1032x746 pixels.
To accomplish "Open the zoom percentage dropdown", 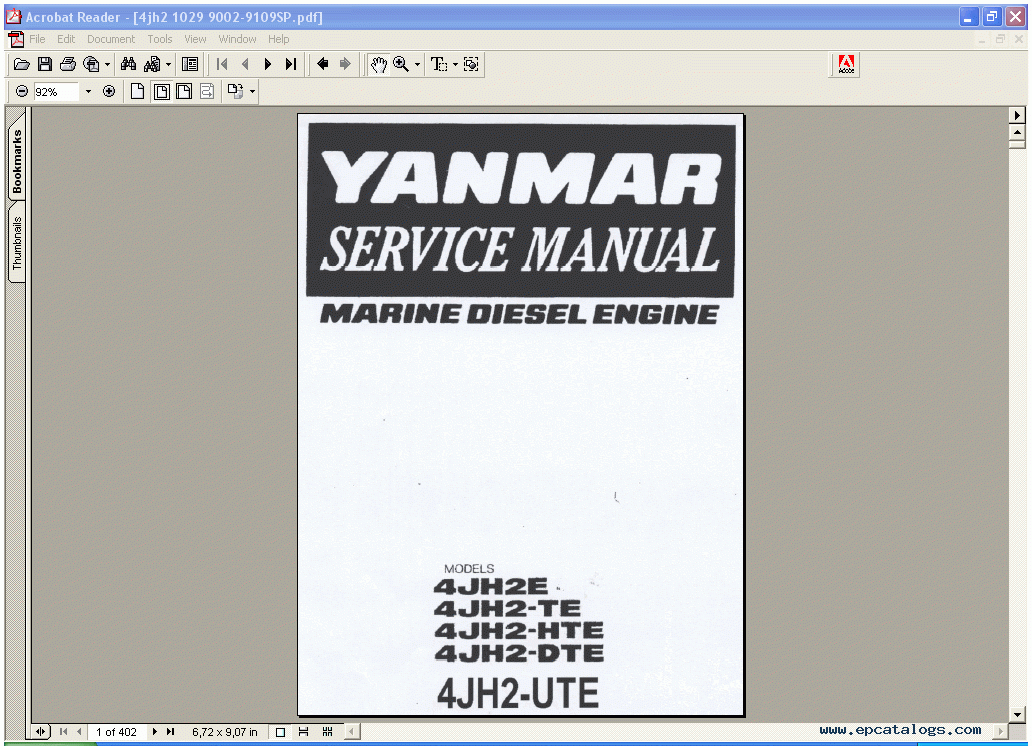I will [x=88, y=91].
